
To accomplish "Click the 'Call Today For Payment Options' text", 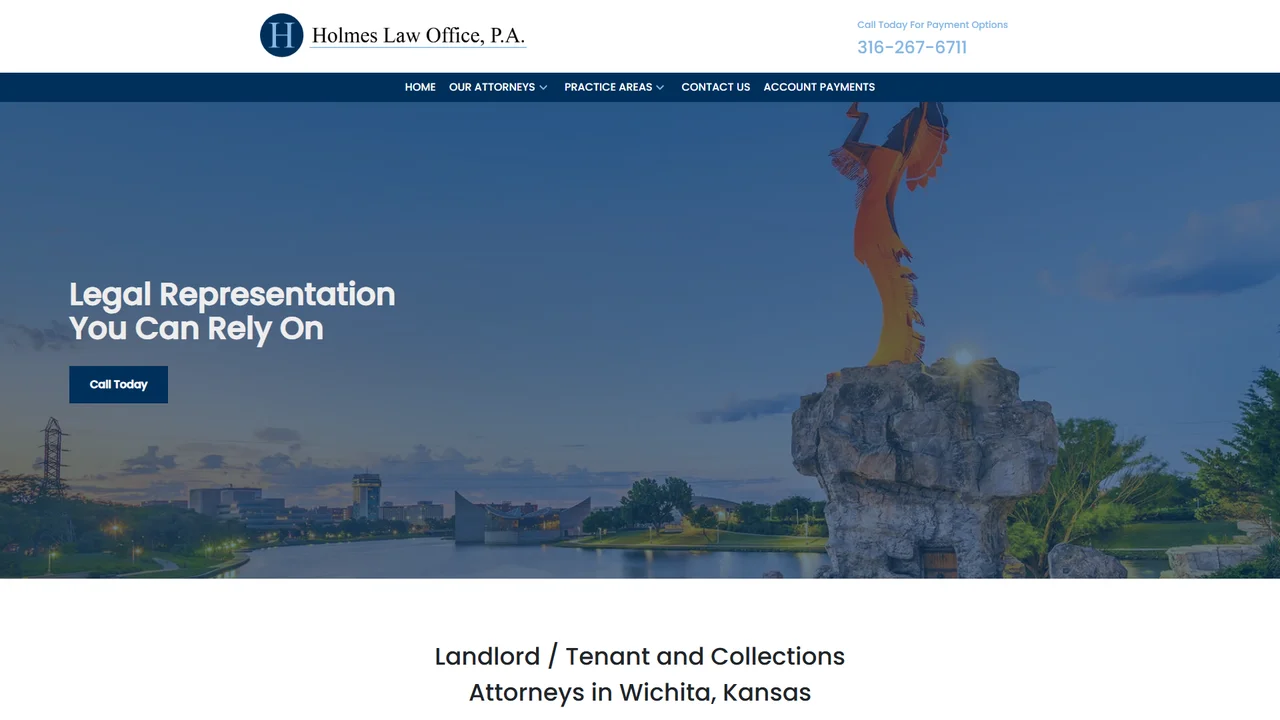I will click(x=932, y=25).
